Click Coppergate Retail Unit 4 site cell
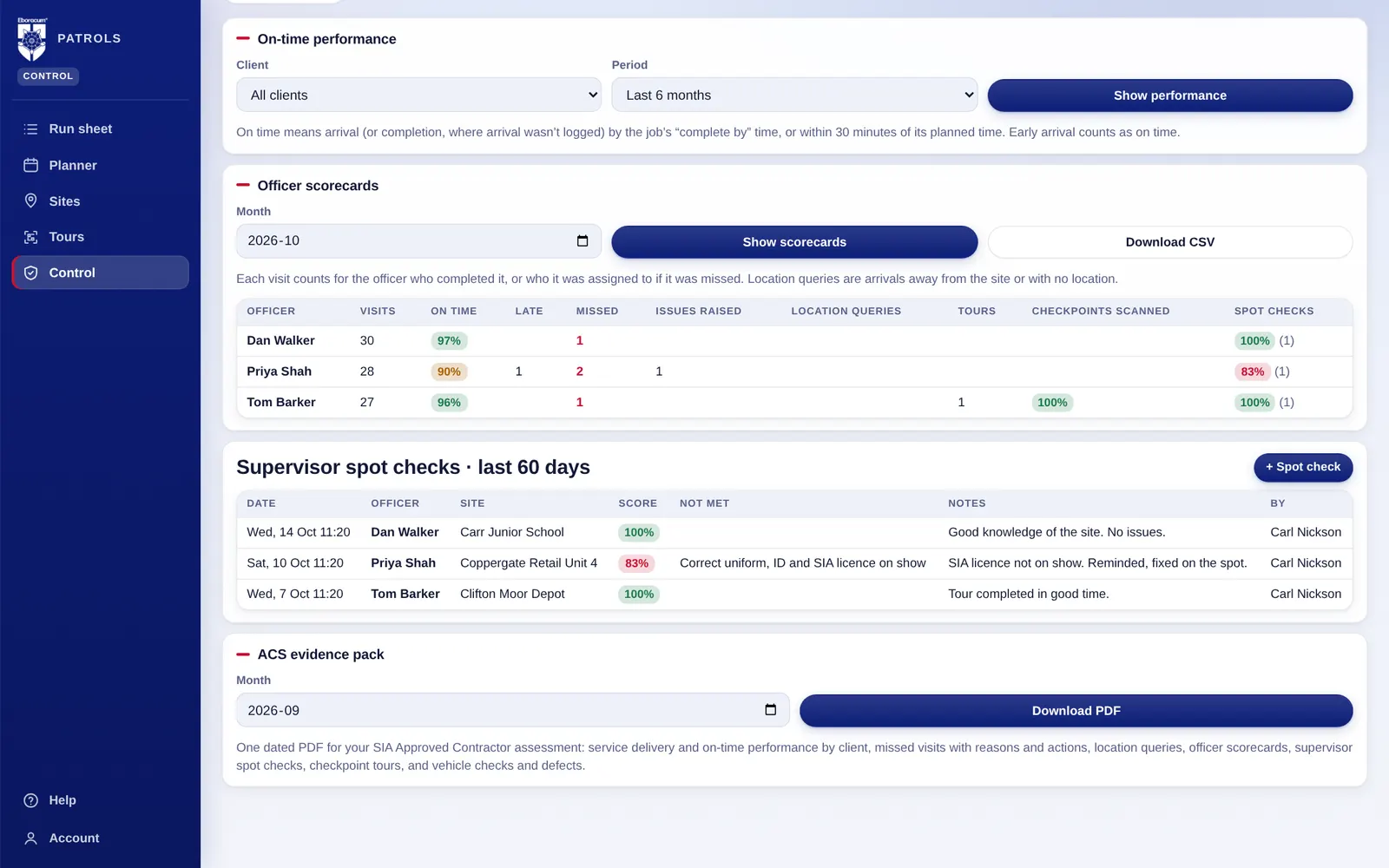1389x868 pixels. pyautogui.click(x=529, y=563)
